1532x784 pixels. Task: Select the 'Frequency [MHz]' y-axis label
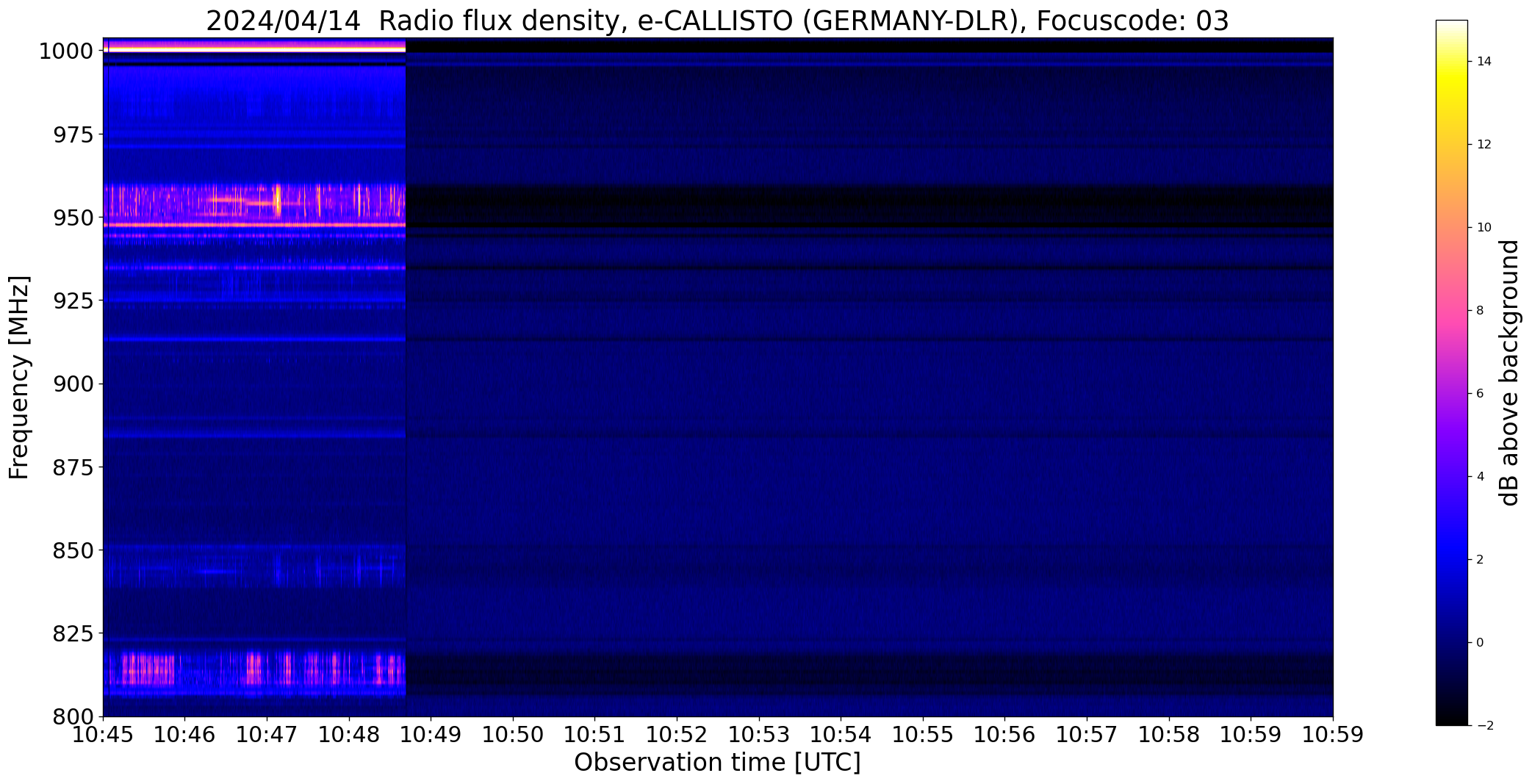pyautogui.click(x=19, y=377)
